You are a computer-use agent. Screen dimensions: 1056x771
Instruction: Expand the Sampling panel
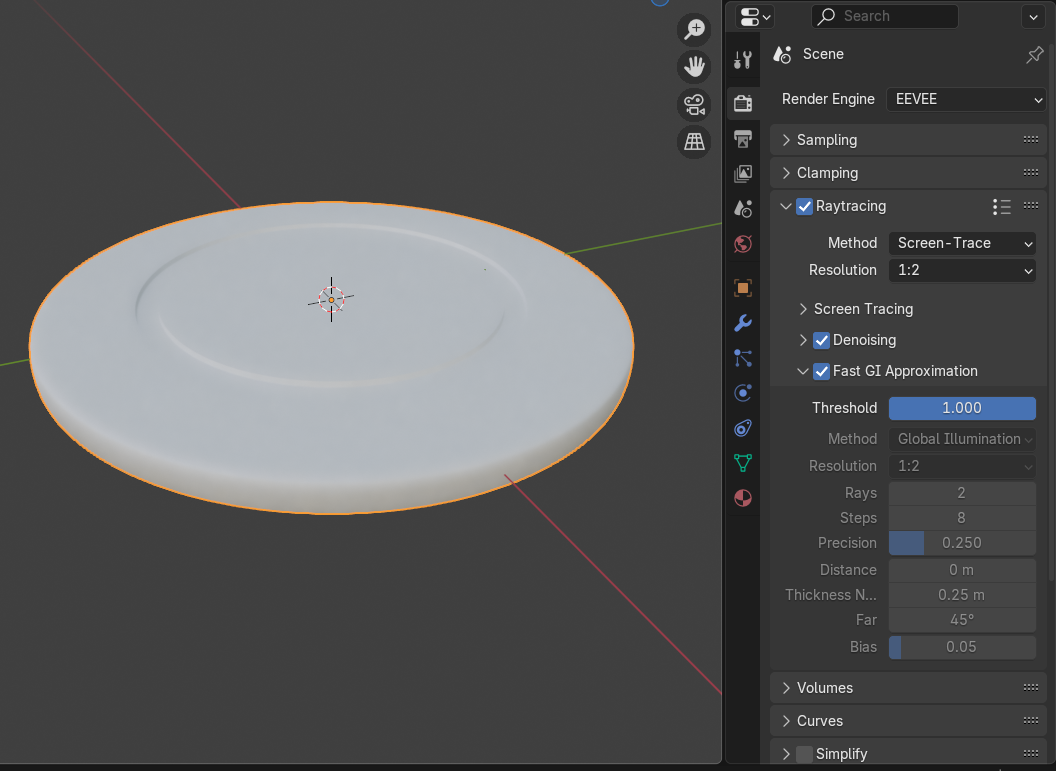coord(826,140)
